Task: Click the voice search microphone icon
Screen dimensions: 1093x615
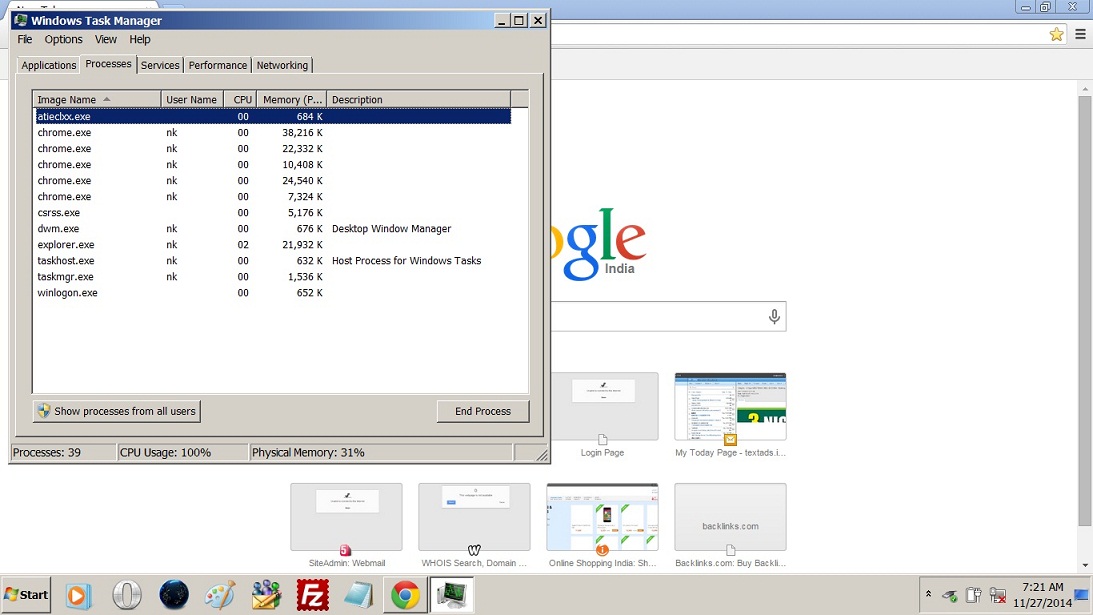Action: [773, 317]
